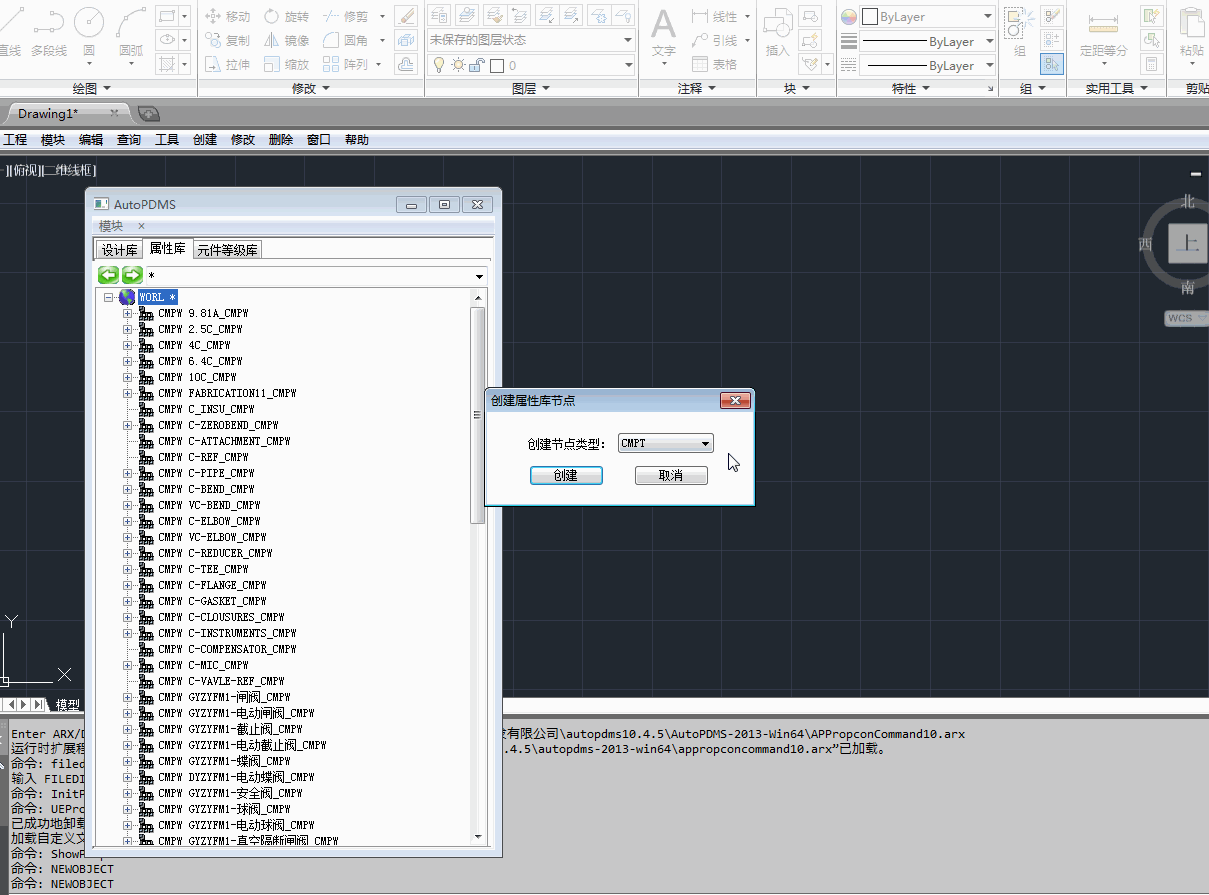Click the 拉伸 stretch tool
Viewport: 1209px width, 895px height.
[x=227, y=65]
